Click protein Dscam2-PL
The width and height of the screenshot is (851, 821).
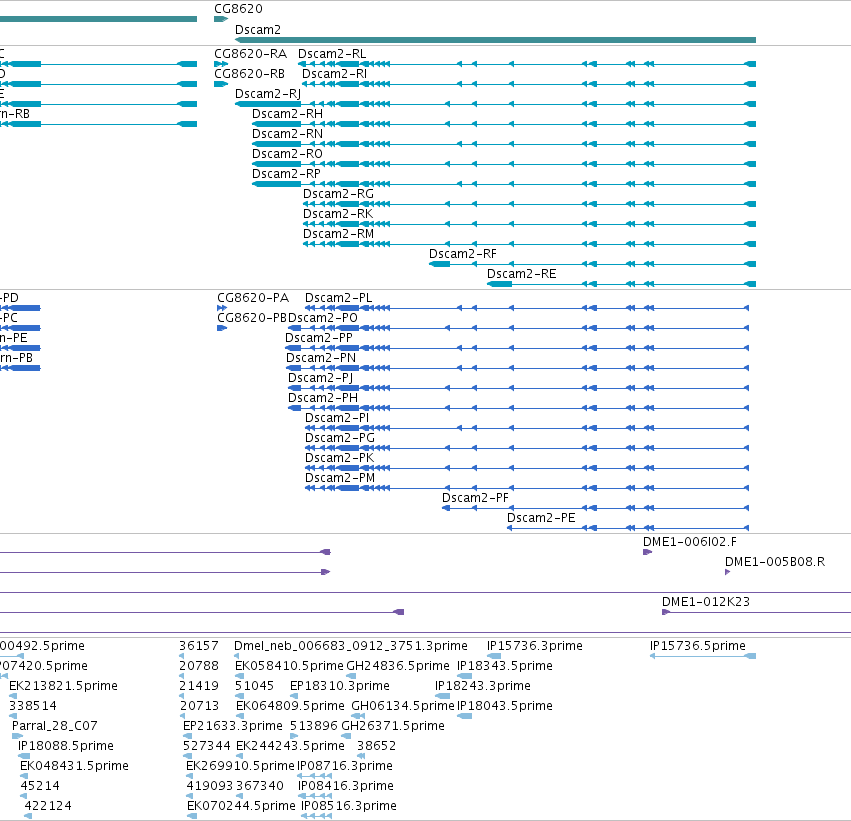point(527,308)
